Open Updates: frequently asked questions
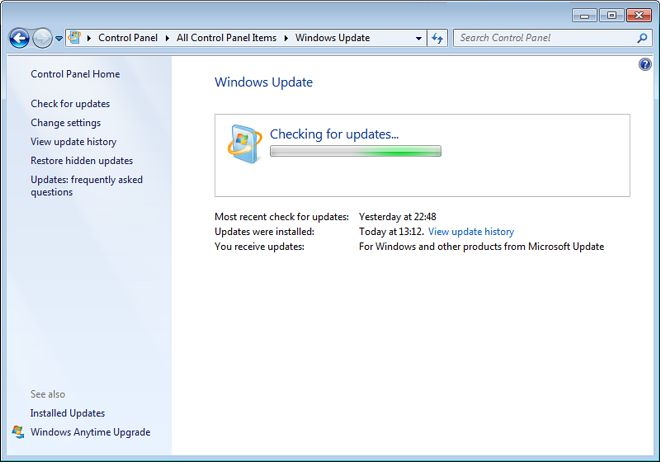 click(86, 186)
